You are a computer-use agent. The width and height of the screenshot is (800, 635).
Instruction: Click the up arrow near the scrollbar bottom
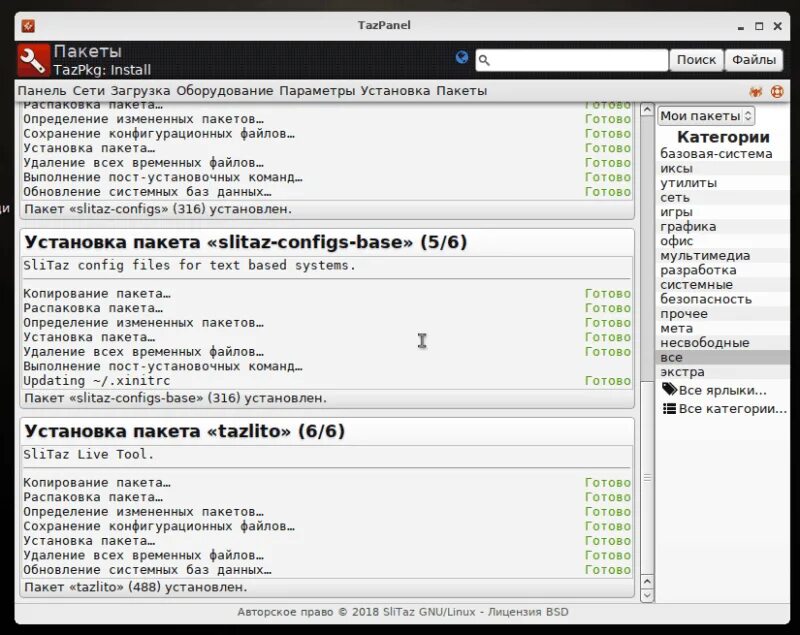click(x=647, y=581)
